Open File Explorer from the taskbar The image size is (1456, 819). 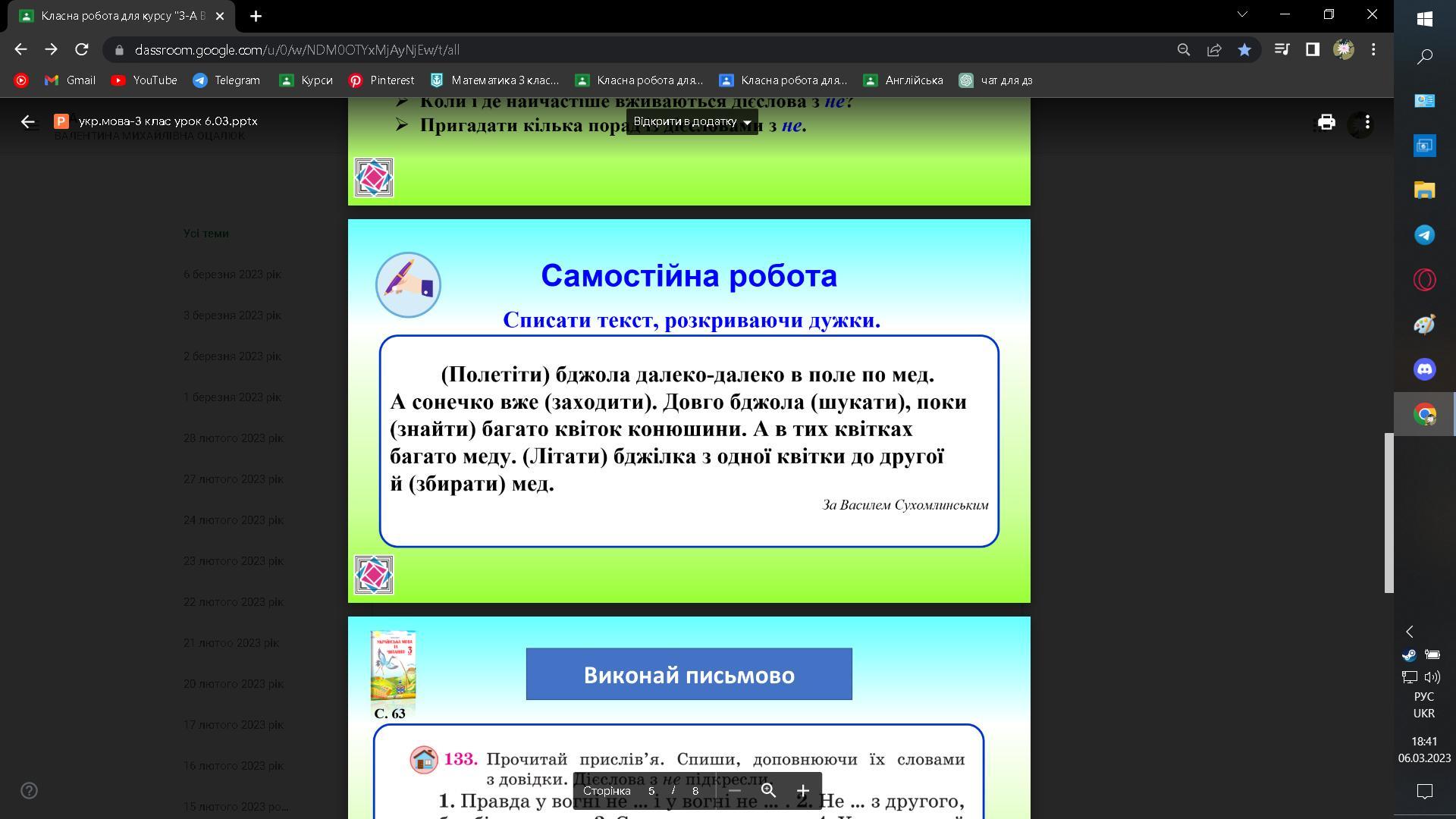click(1424, 190)
